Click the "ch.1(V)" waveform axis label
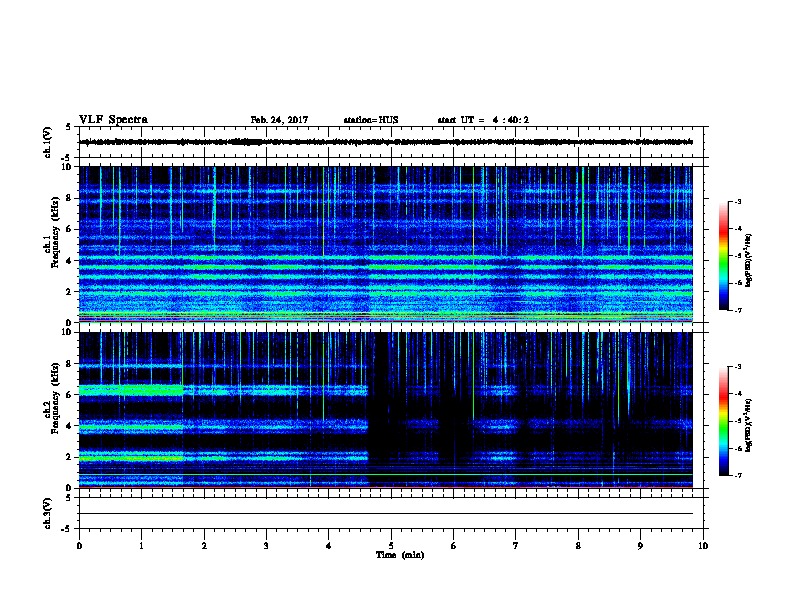 click(x=47, y=142)
